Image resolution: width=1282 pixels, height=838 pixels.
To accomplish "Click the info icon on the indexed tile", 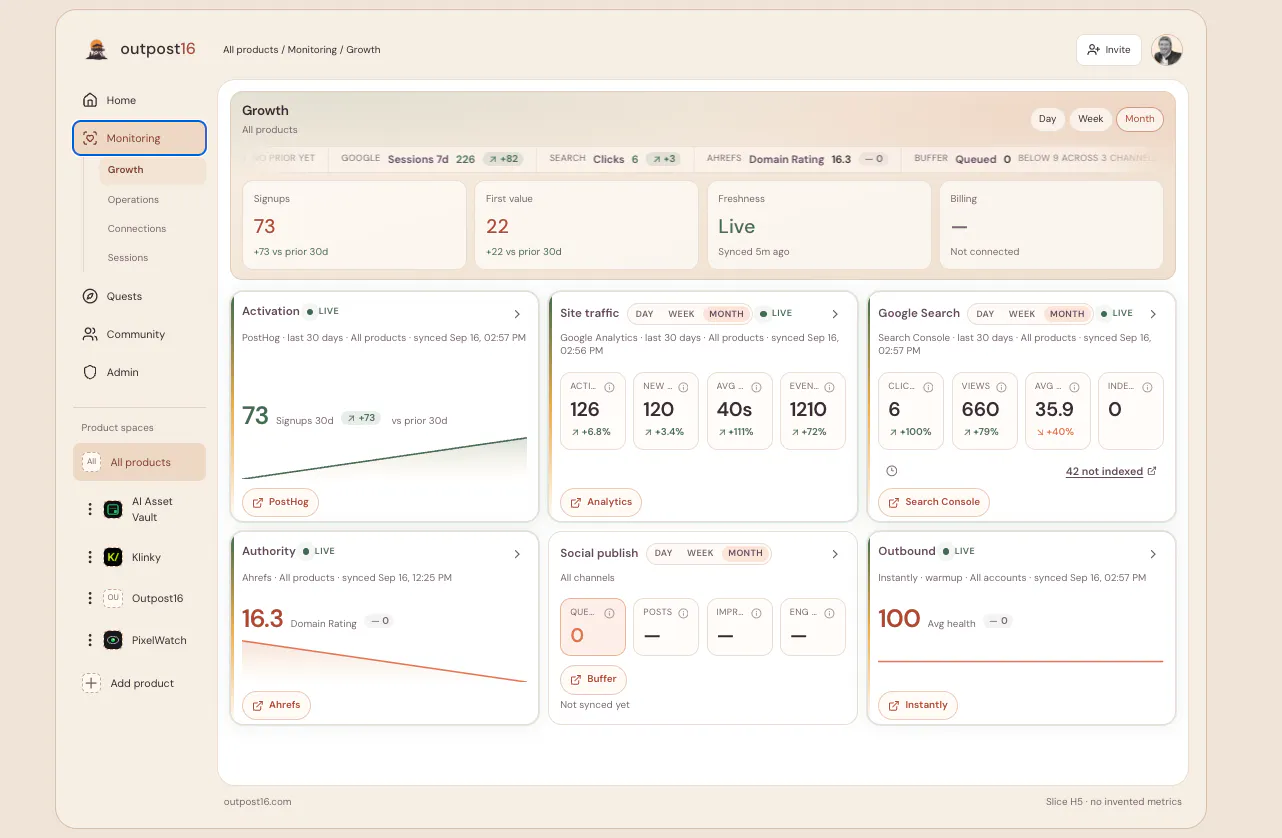I will tap(1148, 387).
